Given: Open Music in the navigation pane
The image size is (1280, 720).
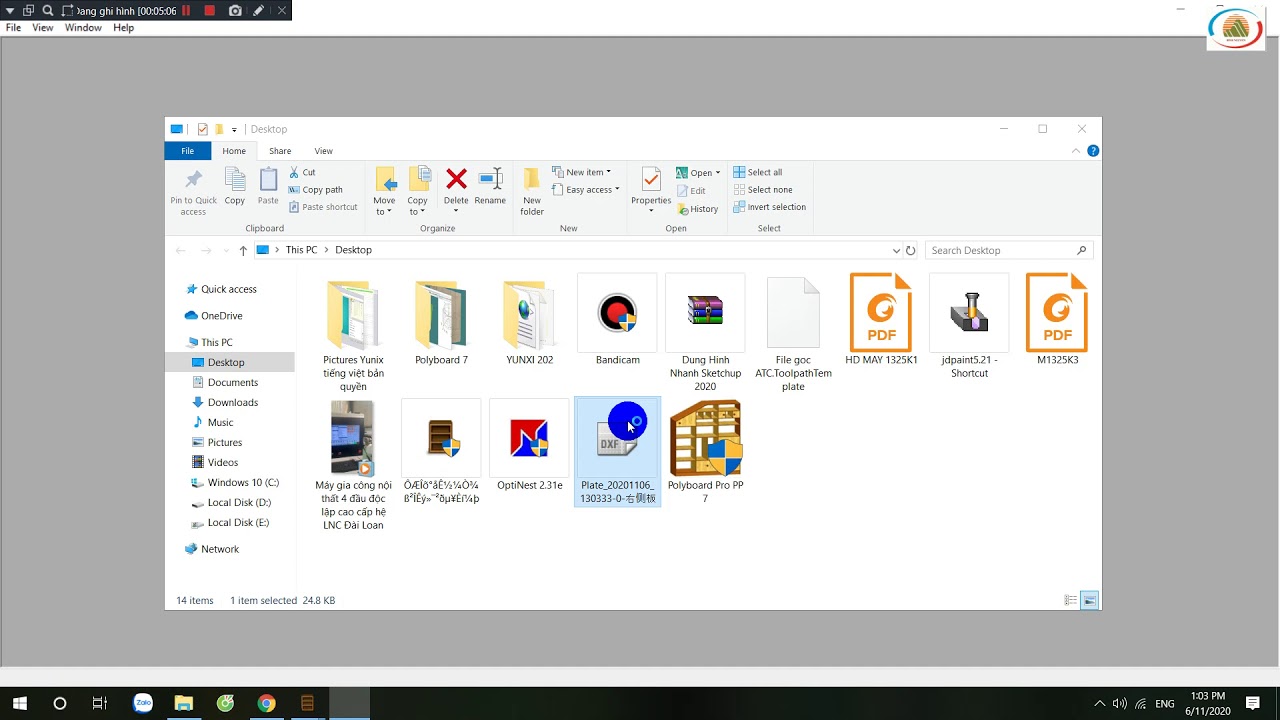Looking at the screenshot, I should (x=220, y=422).
